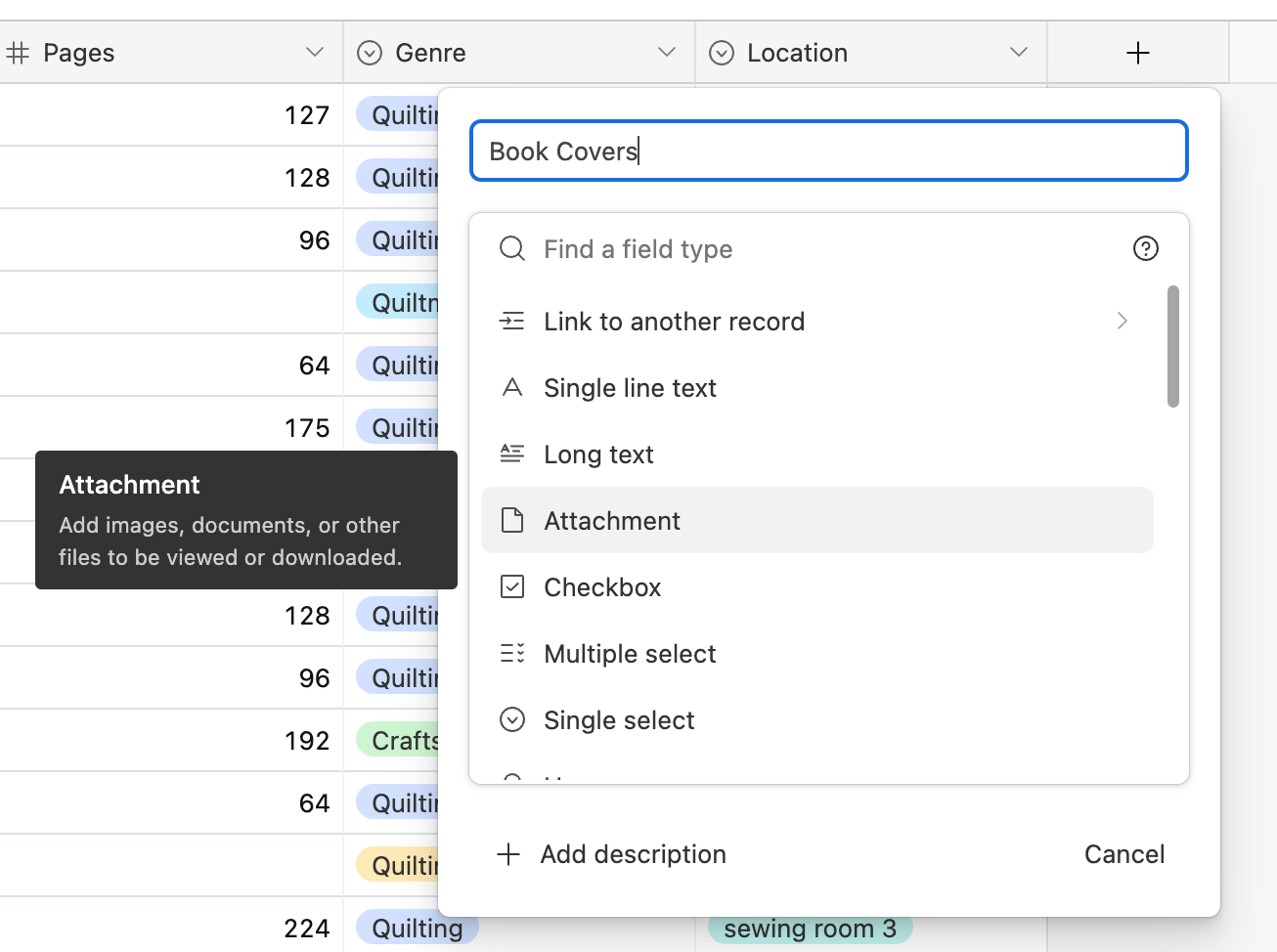
Task: Pick the Long text field type
Action: click(x=598, y=454)
